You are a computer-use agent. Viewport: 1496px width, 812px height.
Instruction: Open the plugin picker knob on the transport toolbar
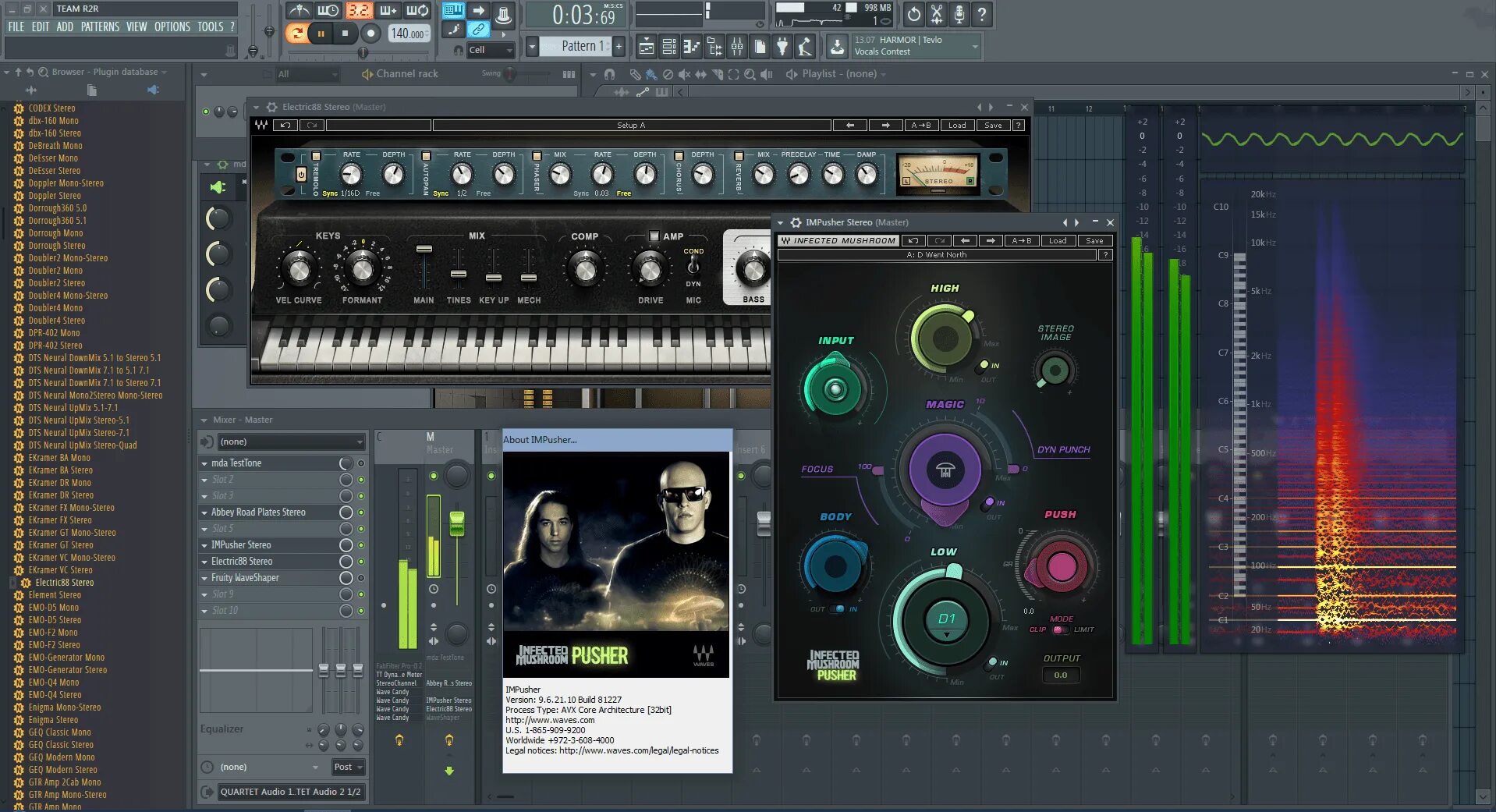click(x=505, y=13)
